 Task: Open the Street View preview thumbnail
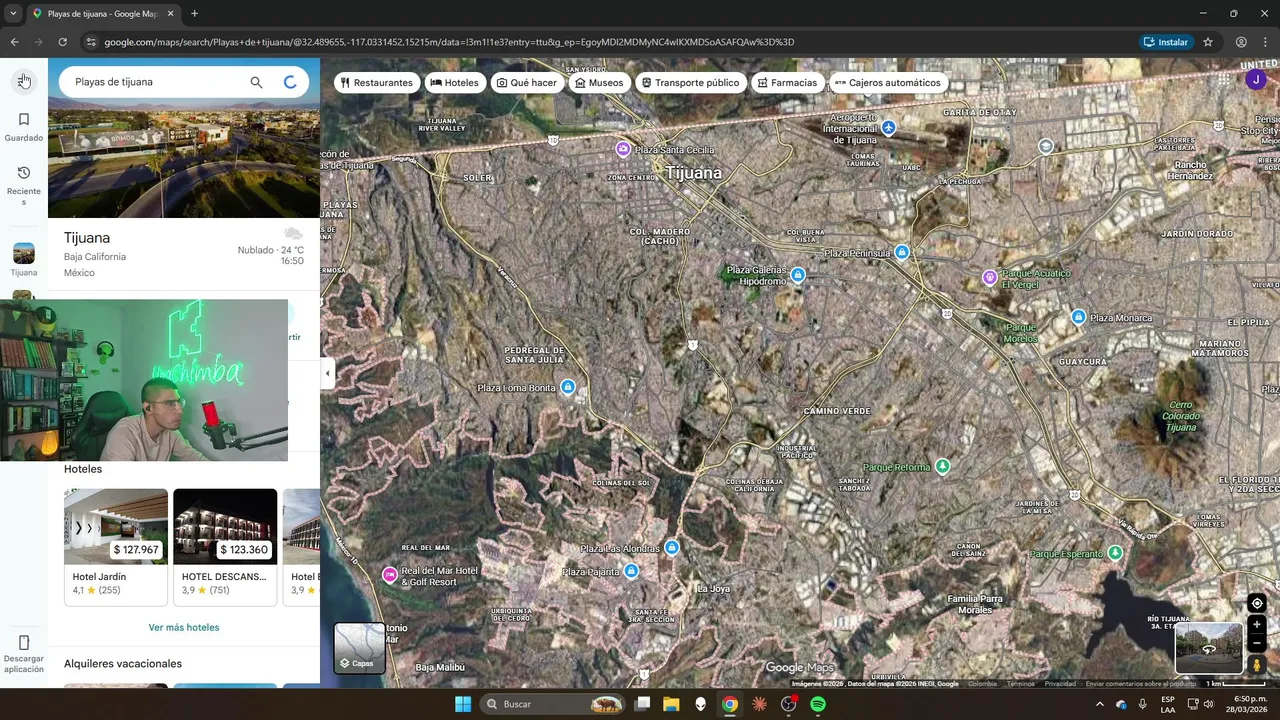(1209, 648)
